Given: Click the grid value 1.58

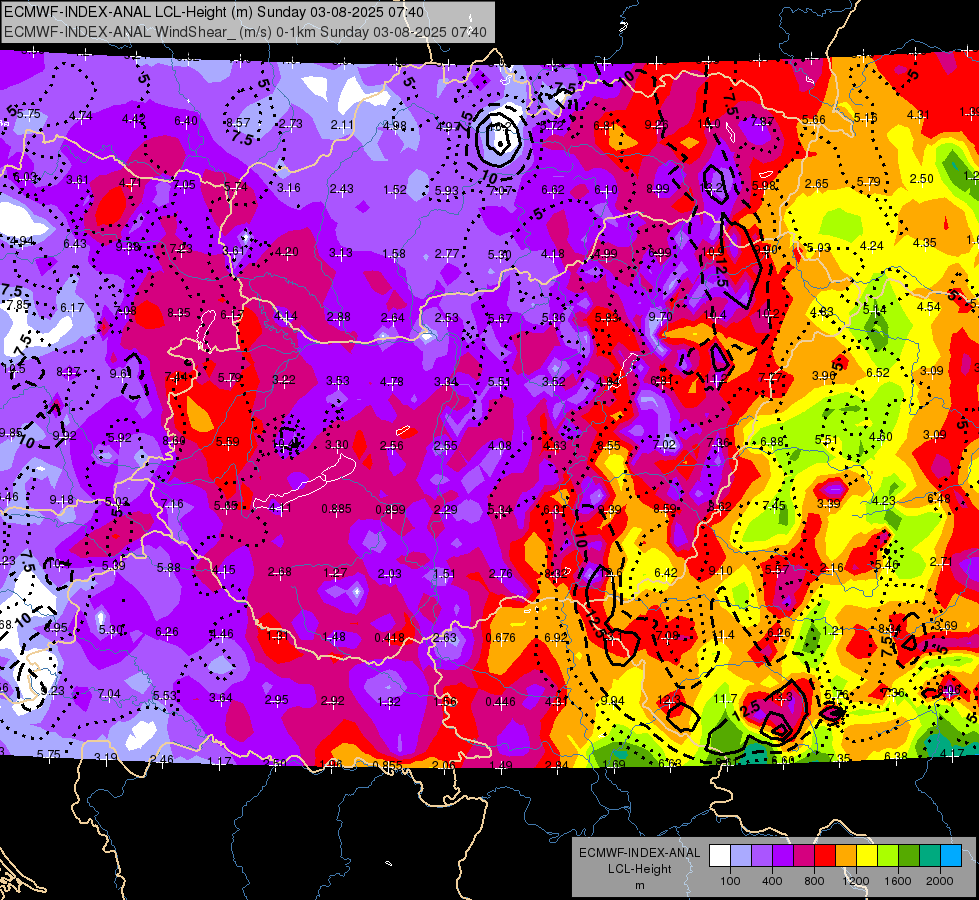Looking at the screenshot, I should pos(394,254).
